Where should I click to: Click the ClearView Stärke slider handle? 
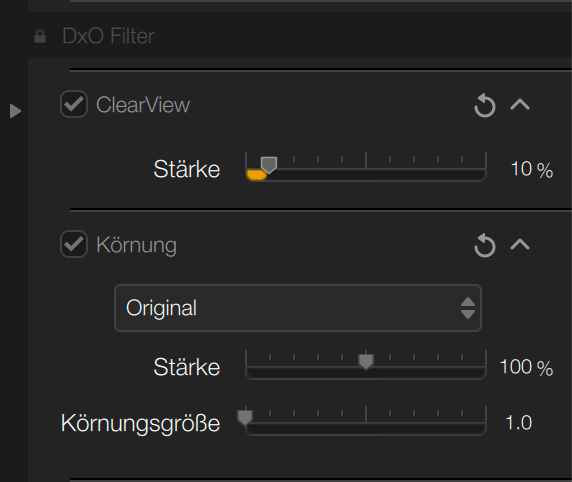pos(269,165)
